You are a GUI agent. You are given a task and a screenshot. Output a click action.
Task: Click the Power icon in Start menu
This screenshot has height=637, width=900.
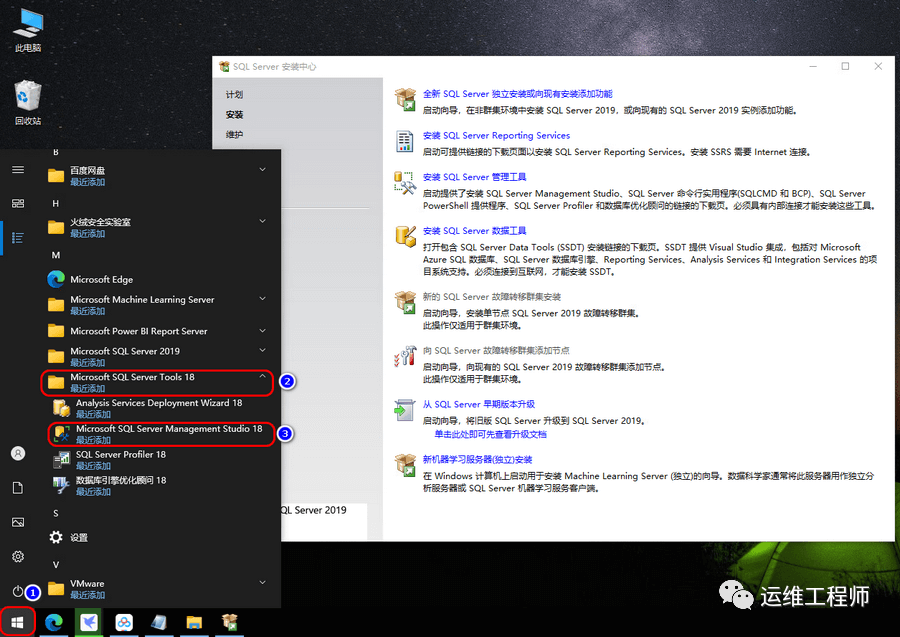(18, 591)
